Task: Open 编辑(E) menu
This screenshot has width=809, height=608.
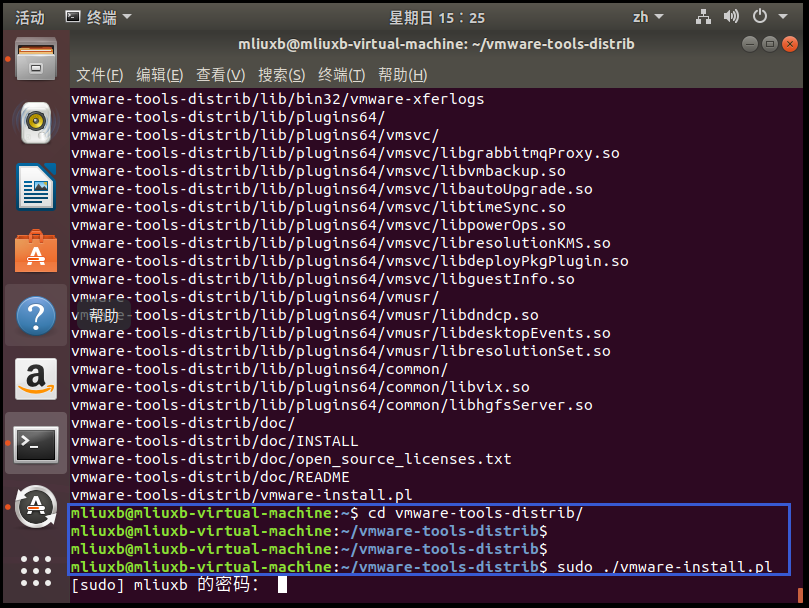Action: point(159,75)
